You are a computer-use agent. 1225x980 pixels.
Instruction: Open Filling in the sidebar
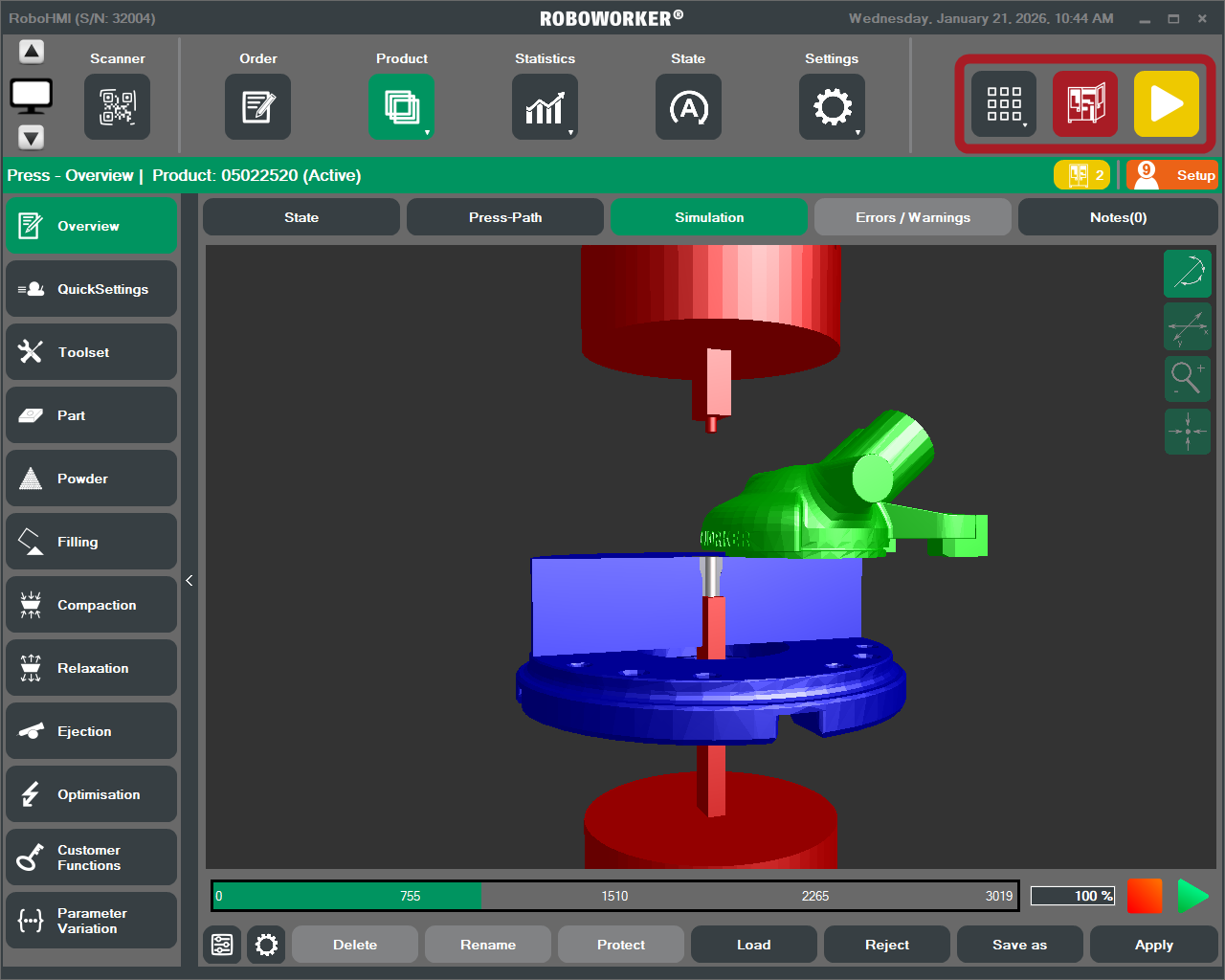(92, 542)
